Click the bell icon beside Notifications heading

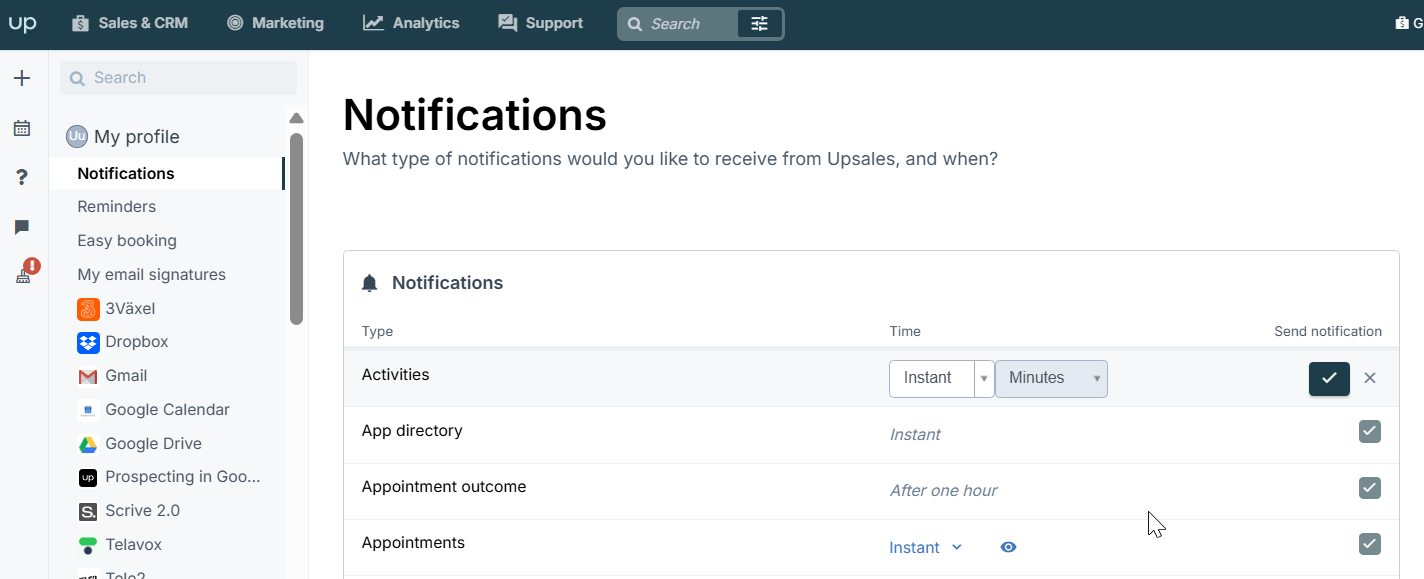[370, 284]
